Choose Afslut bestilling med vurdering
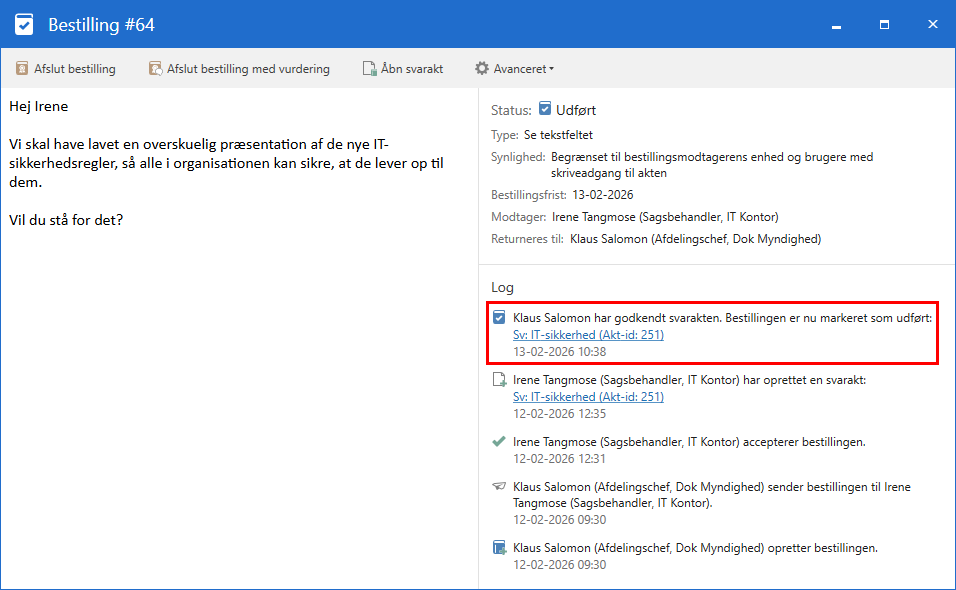Screen dimensions: 956x590 (248, 69)
